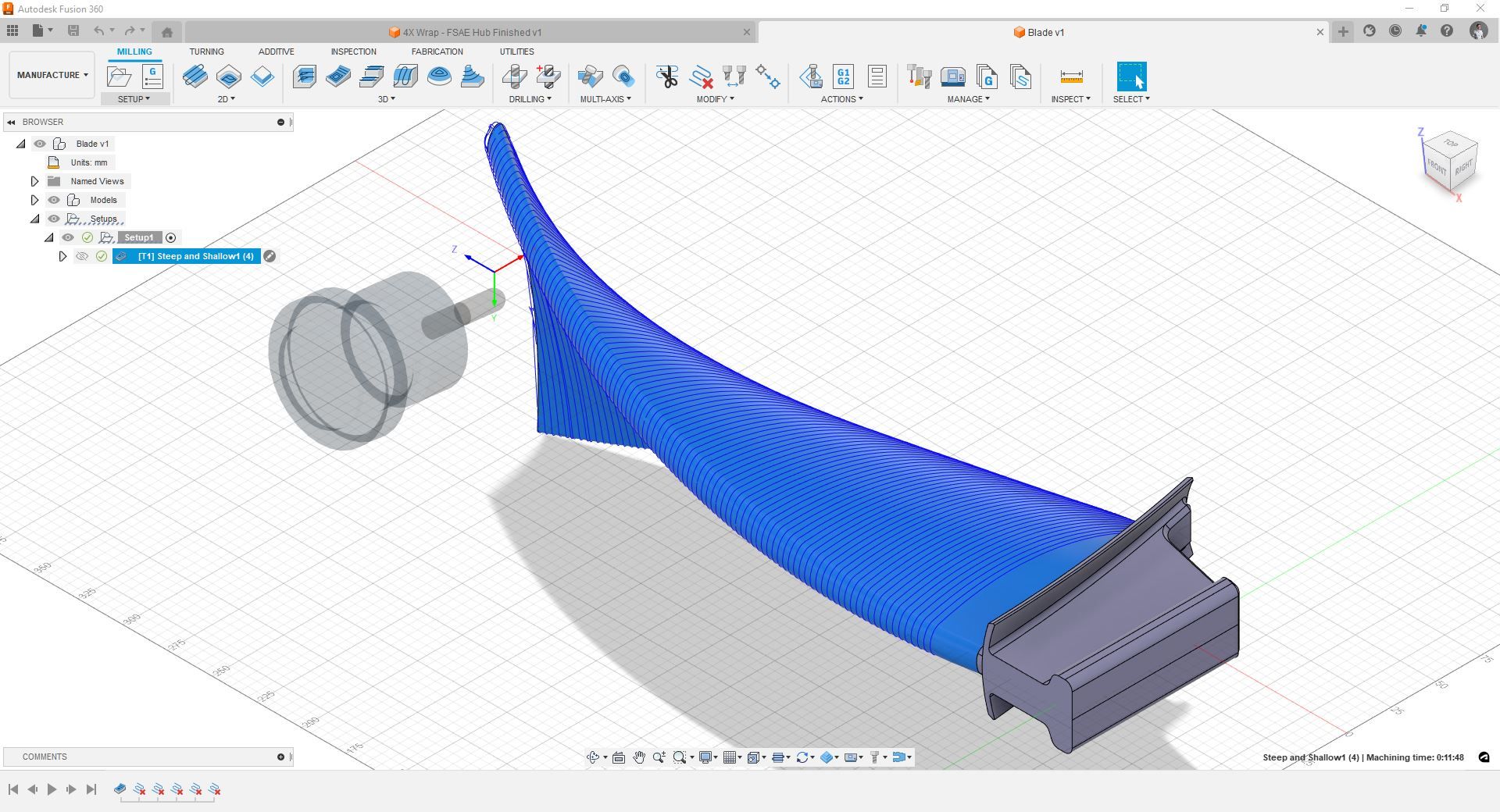Screen dimensions: 1500x812
Task: Select the Measure tool in Inspect
Action: (x=1071, y=77)
